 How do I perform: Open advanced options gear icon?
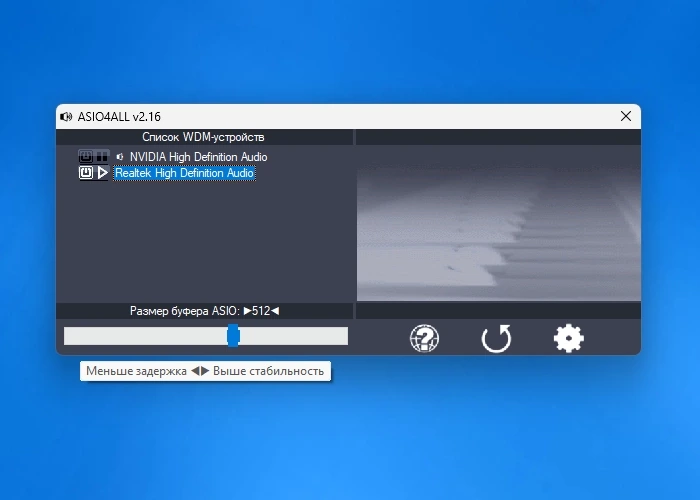click(568, 338)
